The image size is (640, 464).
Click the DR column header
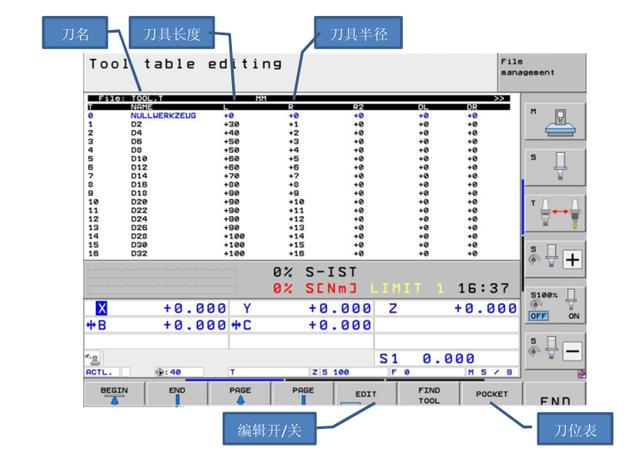pyautogui.click(x=472, y=107)
